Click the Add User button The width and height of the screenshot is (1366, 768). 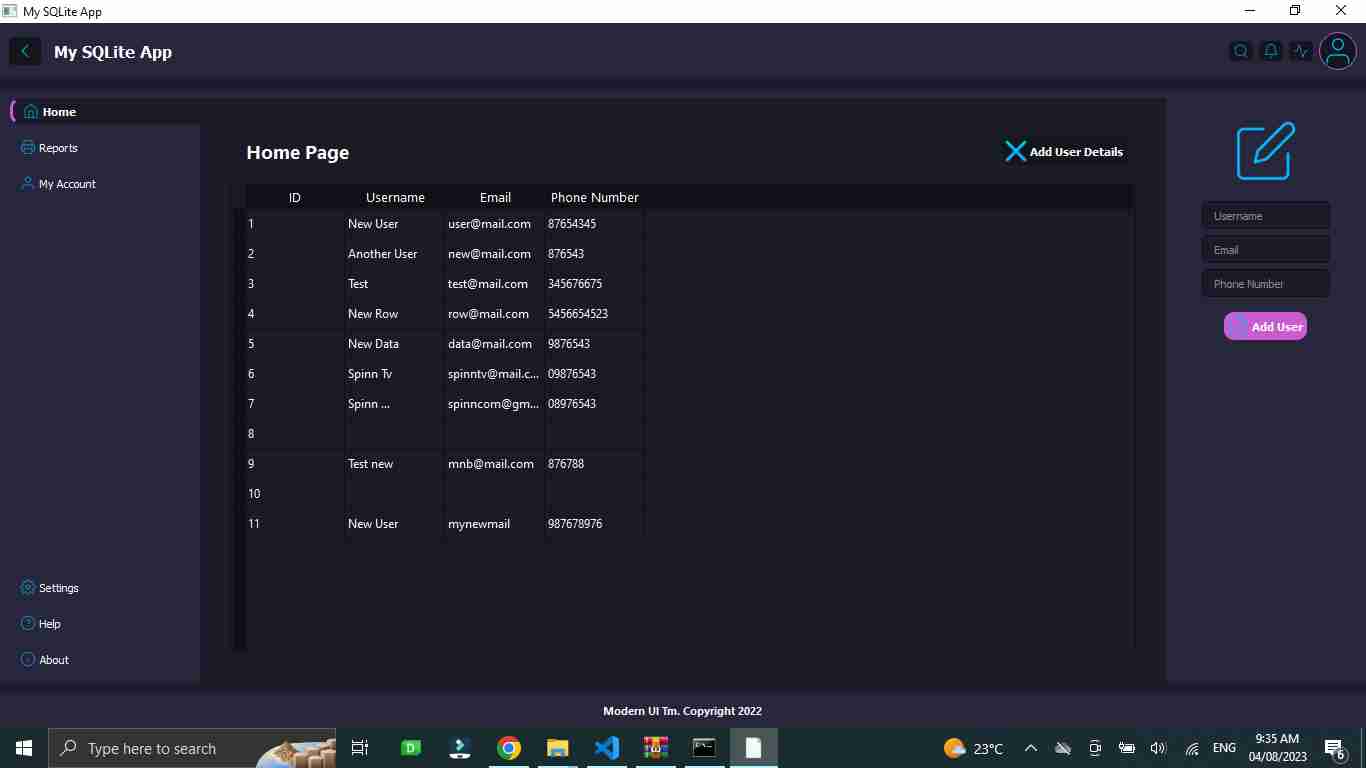(1265, 326)
